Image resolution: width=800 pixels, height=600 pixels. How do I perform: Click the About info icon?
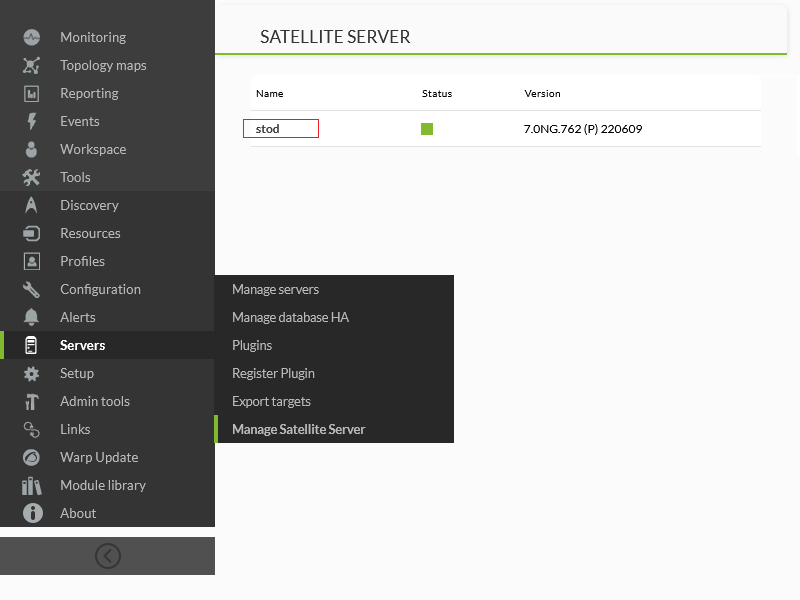point(32,513)
